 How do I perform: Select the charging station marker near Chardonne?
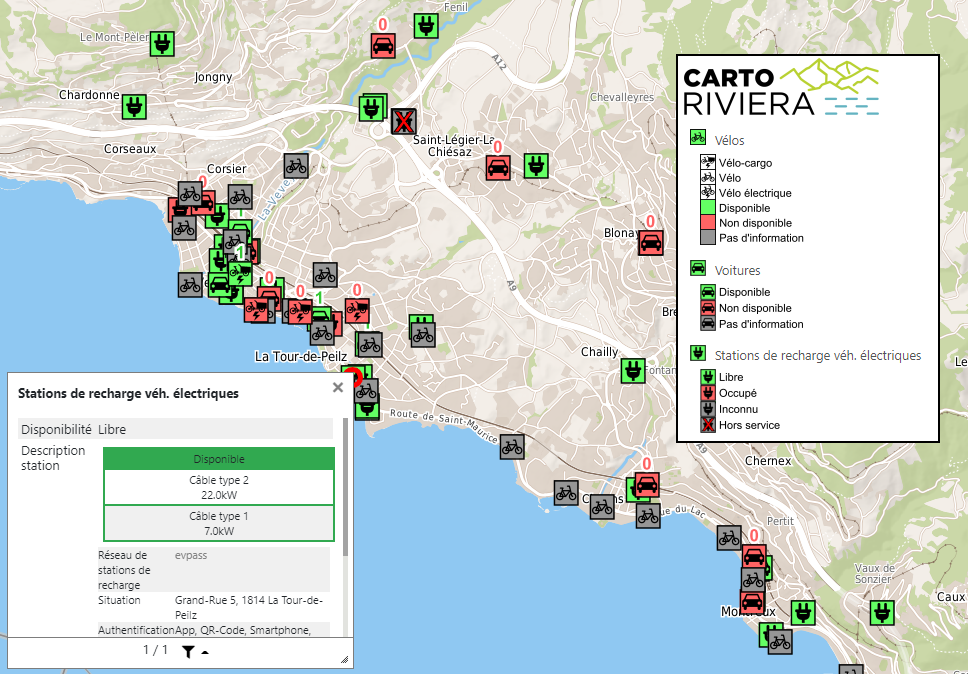click(x=134, y=106)
